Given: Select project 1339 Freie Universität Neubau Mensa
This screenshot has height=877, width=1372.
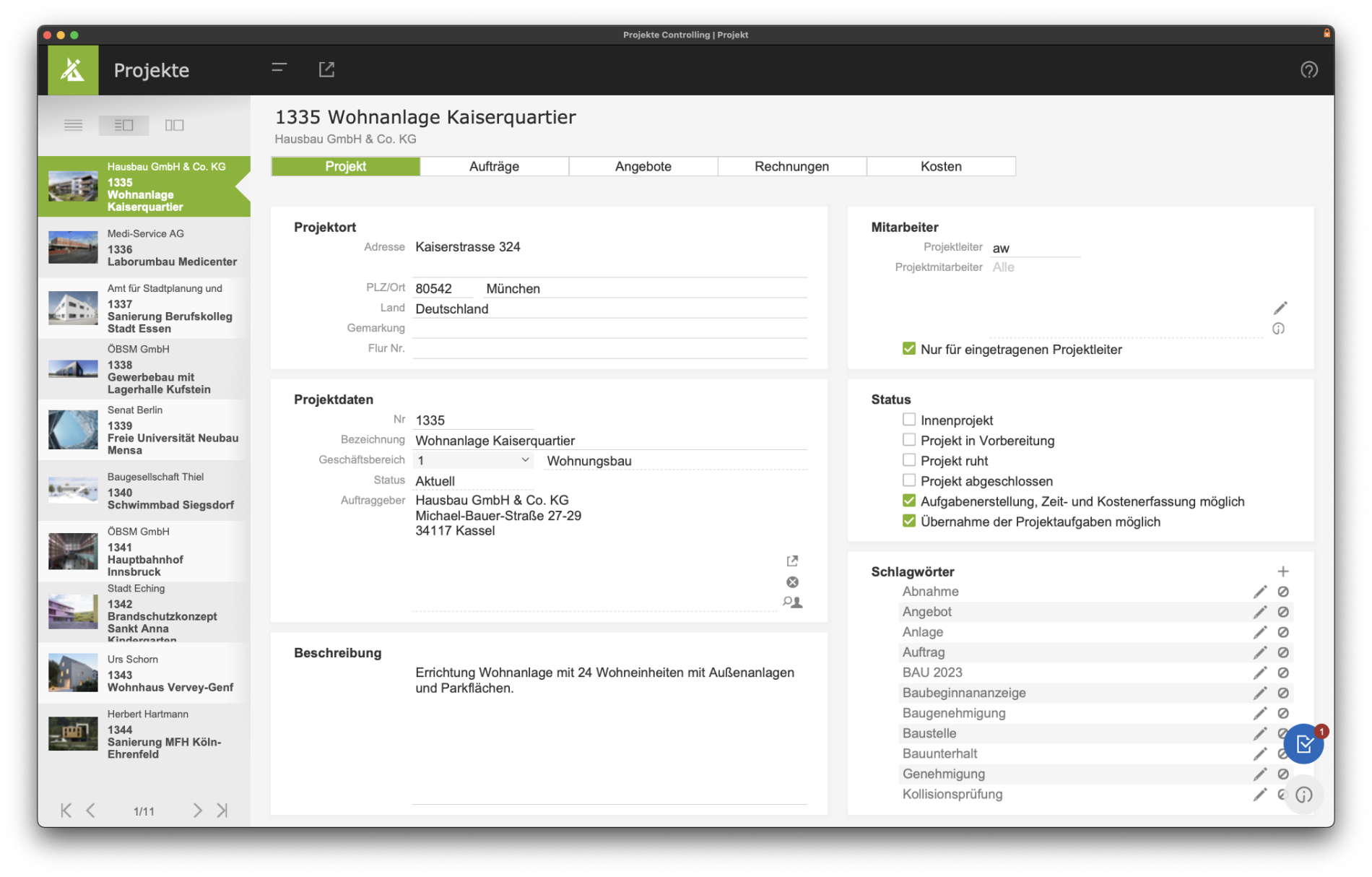Looking at the screenshot, I should click(144, 430).
